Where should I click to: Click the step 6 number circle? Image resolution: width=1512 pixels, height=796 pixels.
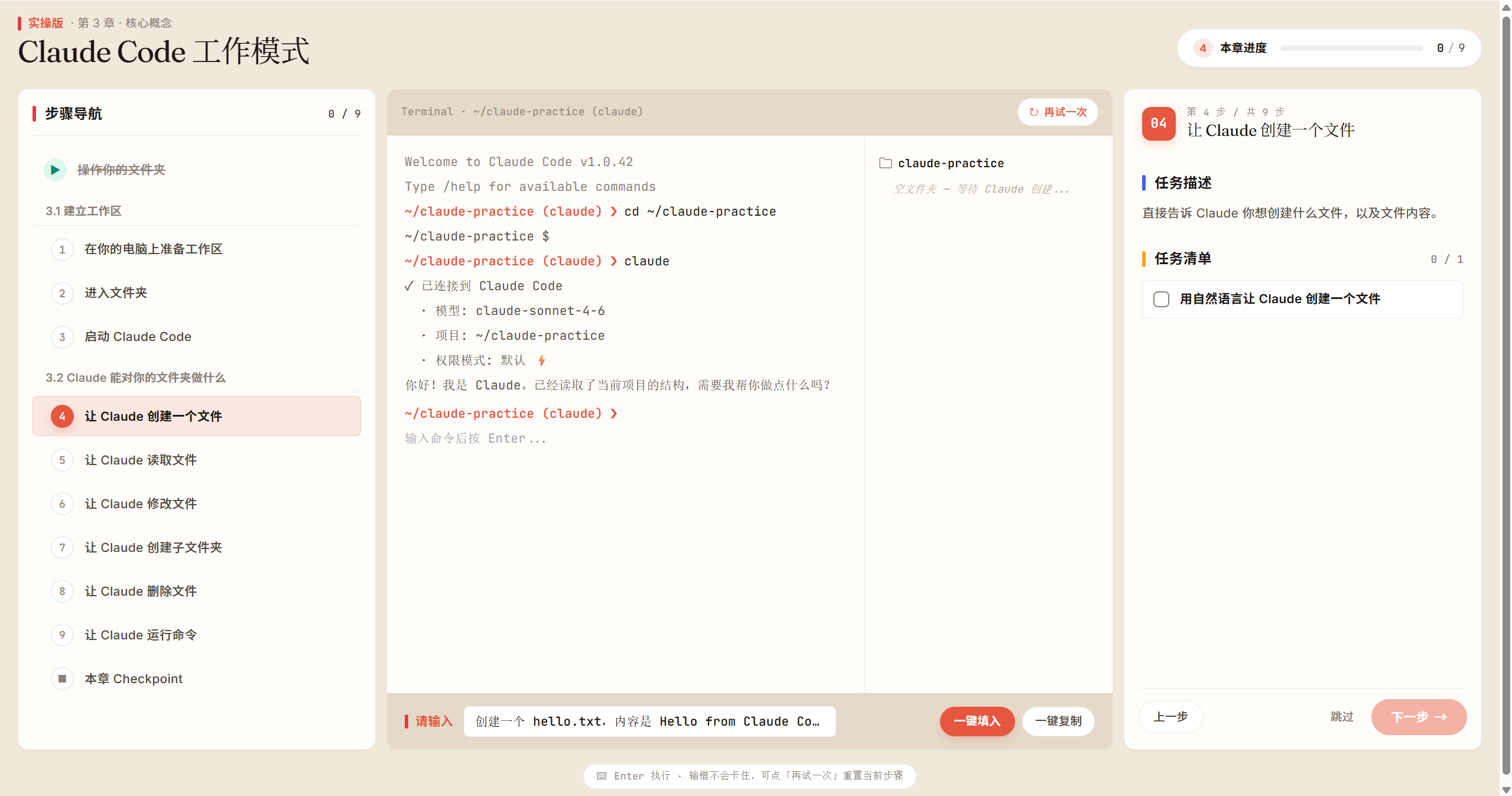coord(62,503)
